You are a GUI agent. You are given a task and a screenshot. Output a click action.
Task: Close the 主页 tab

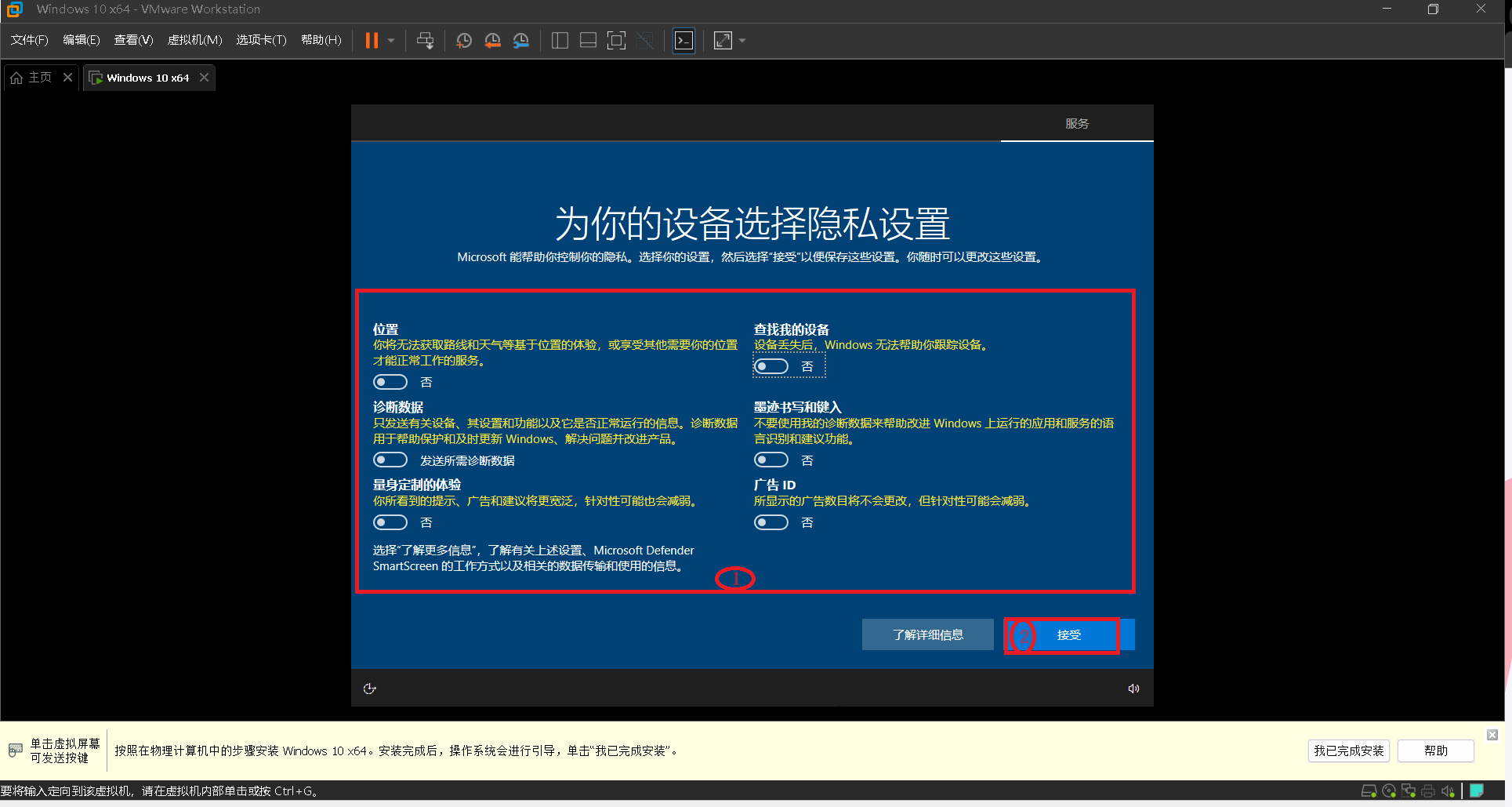pyautogui.click(x=67, y=77)
